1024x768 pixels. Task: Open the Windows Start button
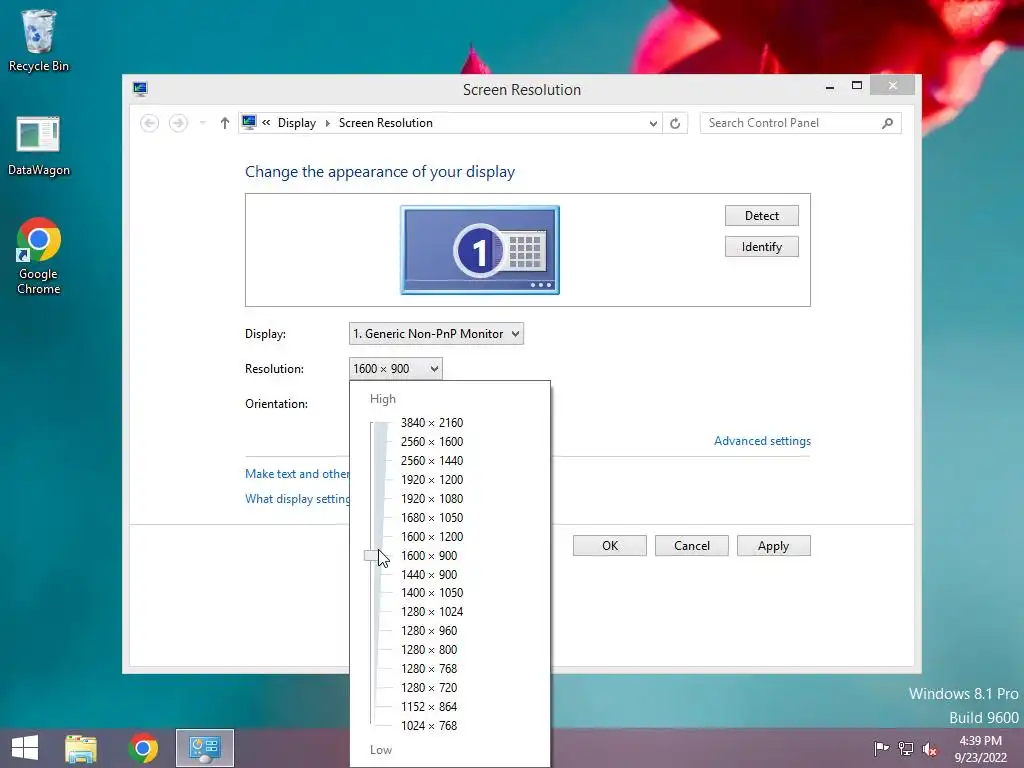pyautogui.click(x=25, y=748)
